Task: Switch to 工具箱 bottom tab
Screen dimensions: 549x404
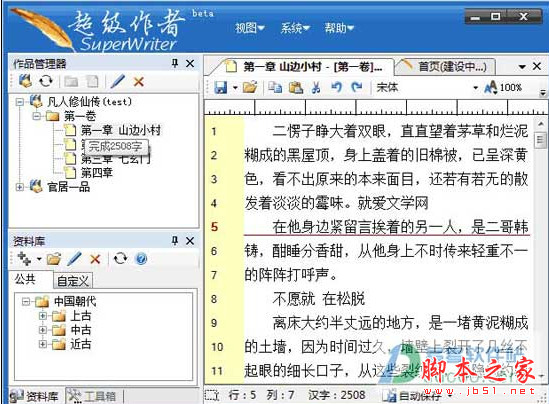Action: point(93,396)
